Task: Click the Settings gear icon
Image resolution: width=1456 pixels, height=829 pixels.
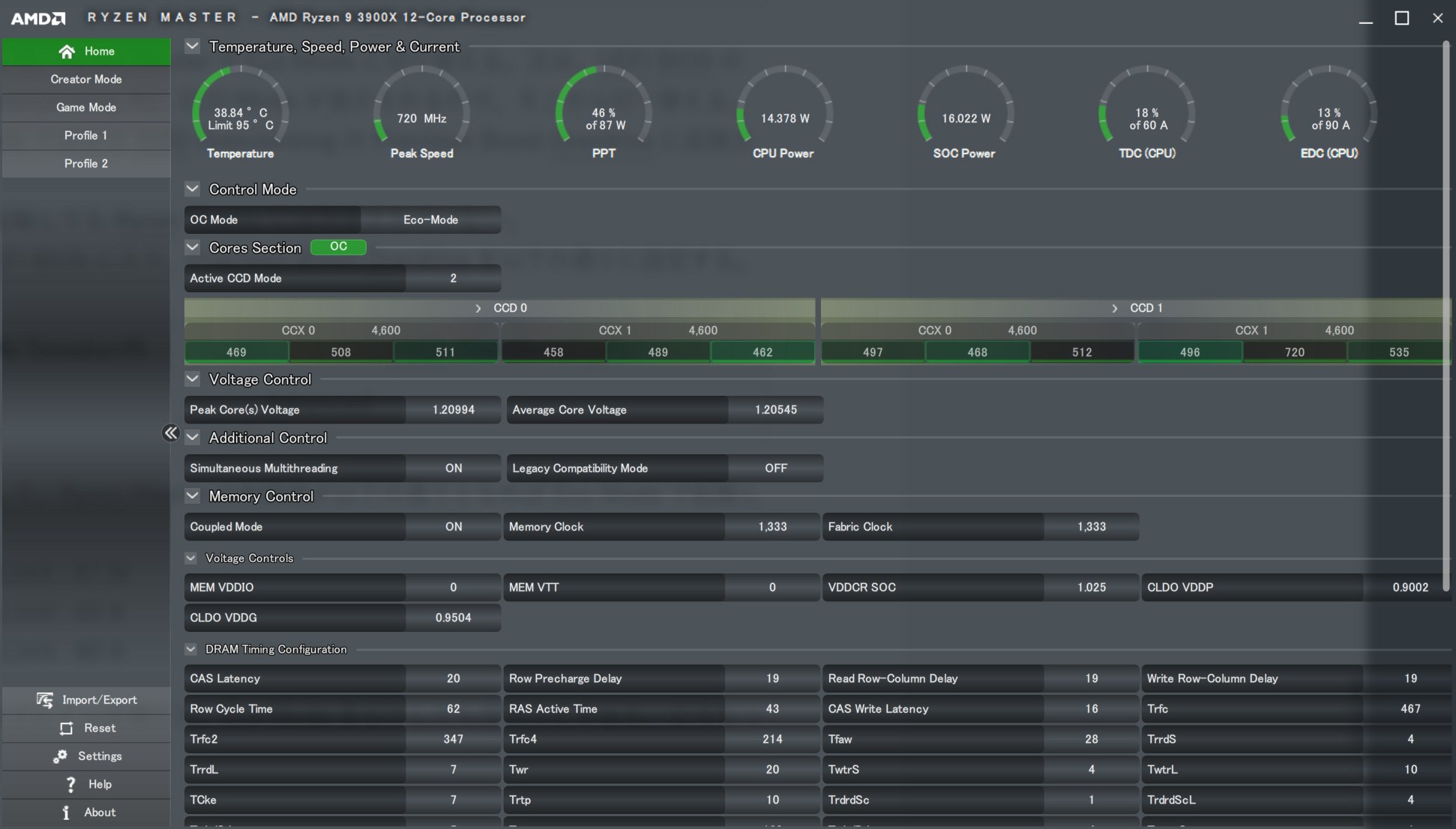Action: click(x=60, y=756)
